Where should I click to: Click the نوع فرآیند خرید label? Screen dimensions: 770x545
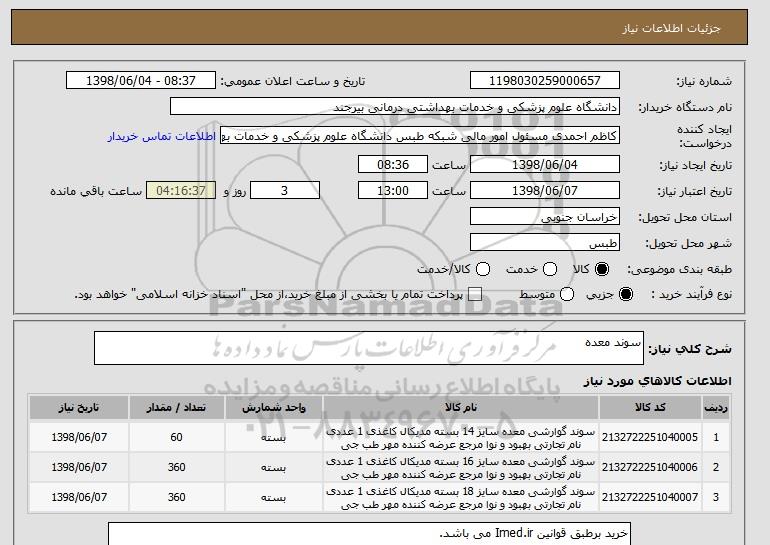click(691, 295)
